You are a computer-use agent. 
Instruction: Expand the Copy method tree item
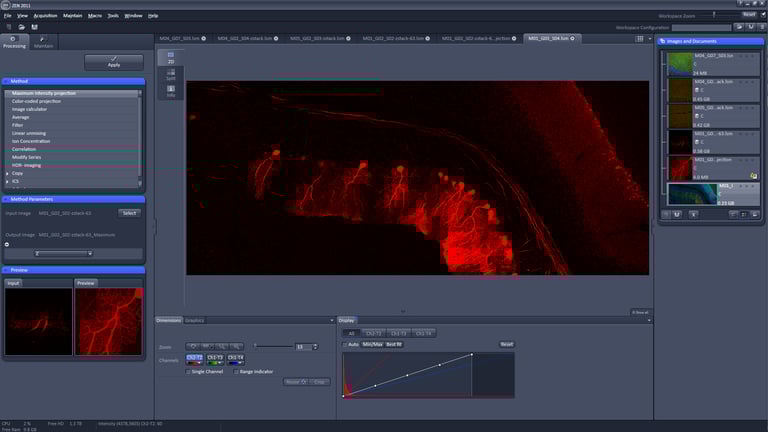[x=8, y=173]
